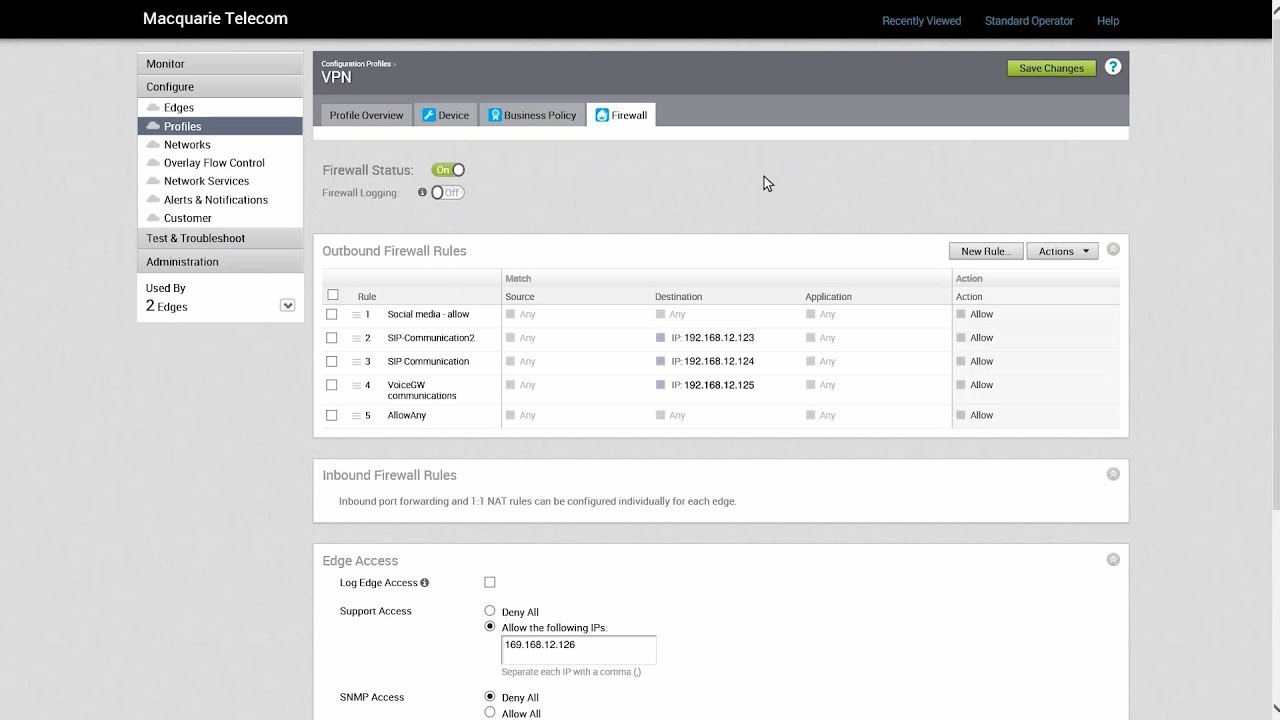Image resolution: width=1280 pixels, height=720 pixels.
Task: Switch to the Profile Overview tab
Action: pyautogui.click(x=365, y=114)
